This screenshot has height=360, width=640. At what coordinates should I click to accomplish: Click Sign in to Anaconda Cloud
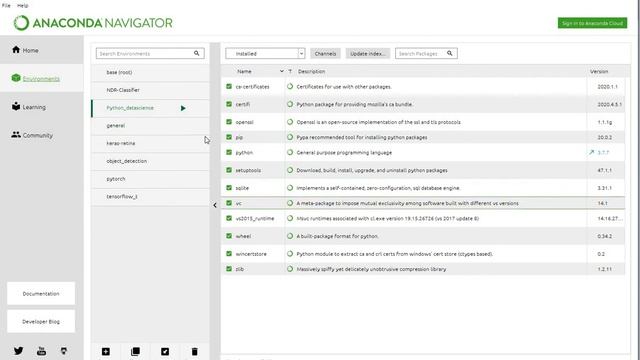592,23
